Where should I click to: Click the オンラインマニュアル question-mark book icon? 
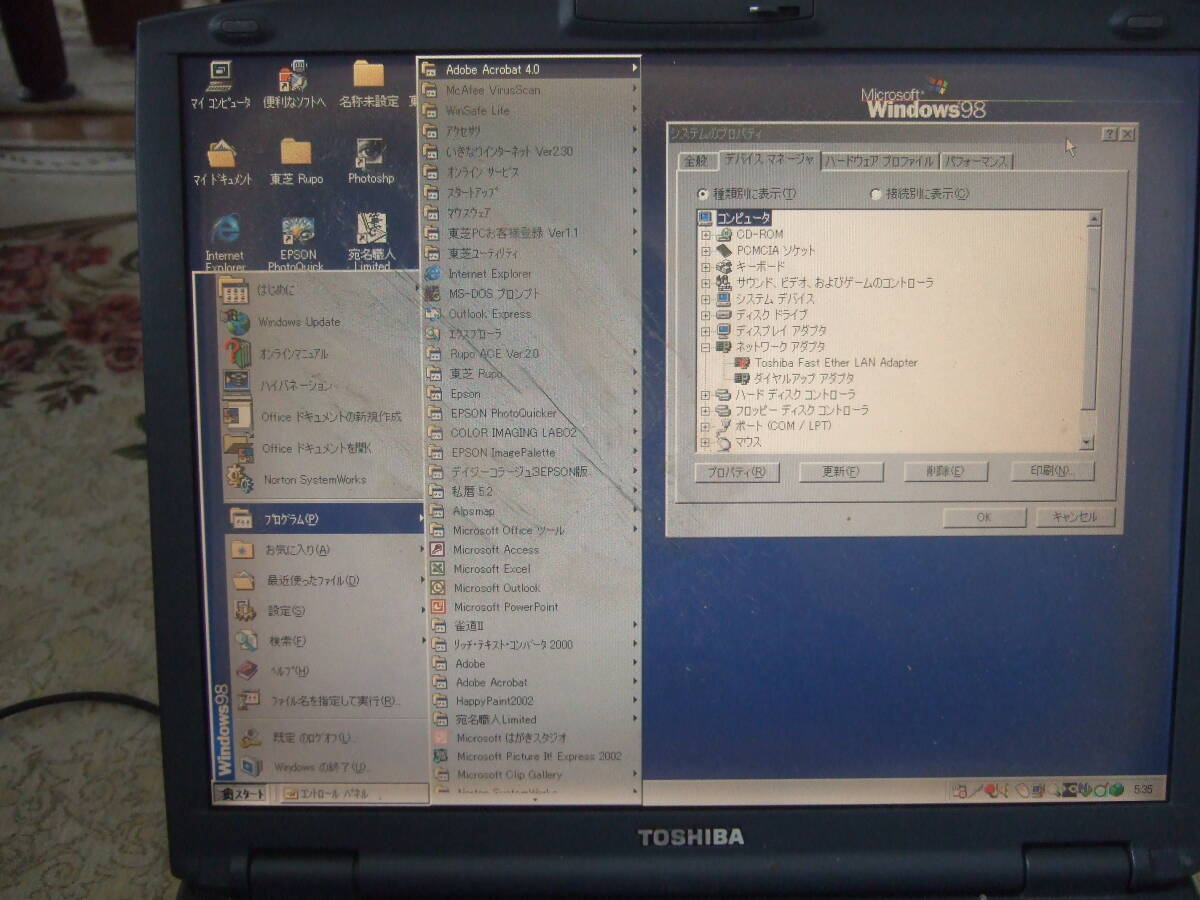point(237,353)
